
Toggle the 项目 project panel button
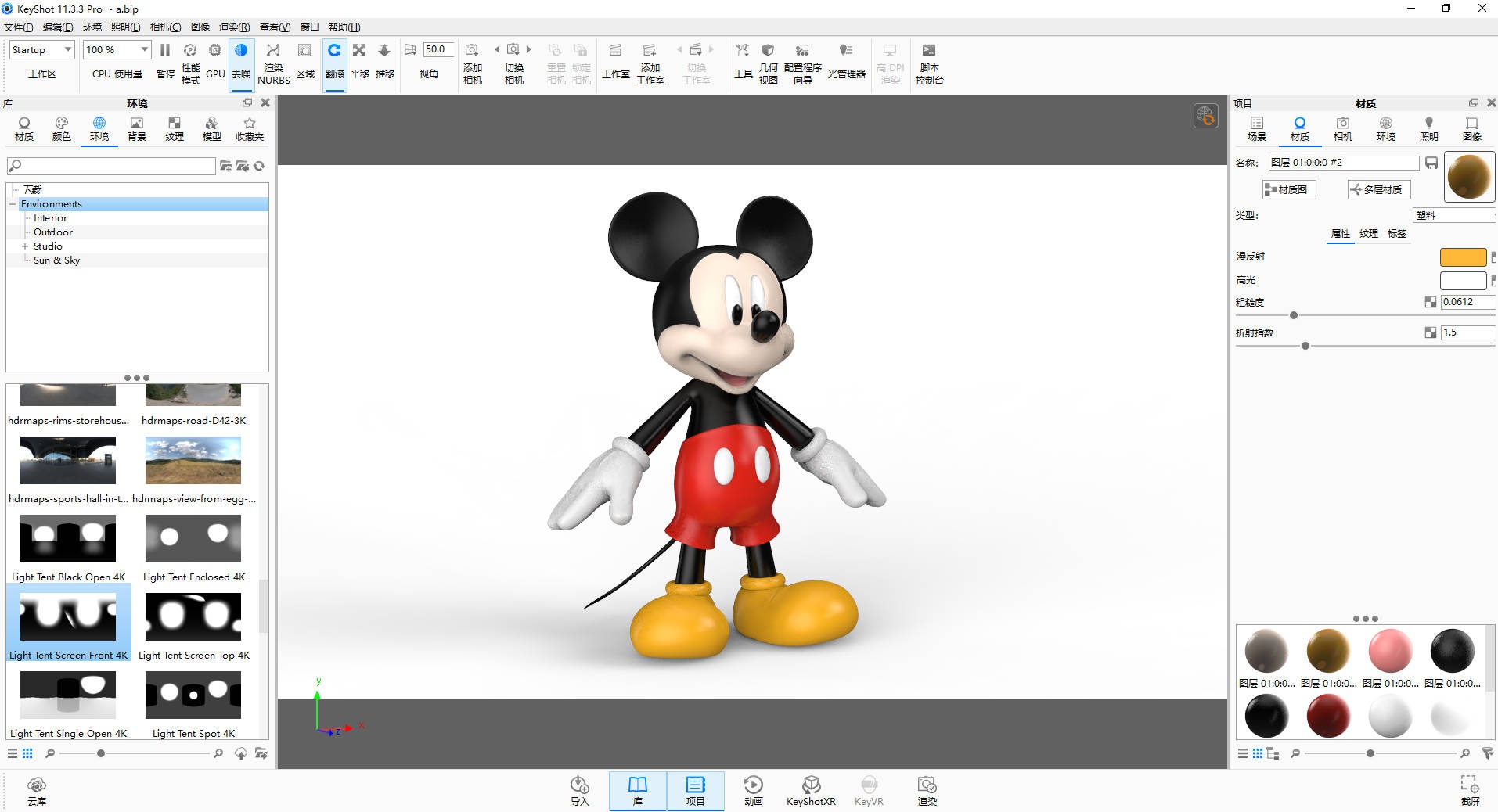coord(695,791)
